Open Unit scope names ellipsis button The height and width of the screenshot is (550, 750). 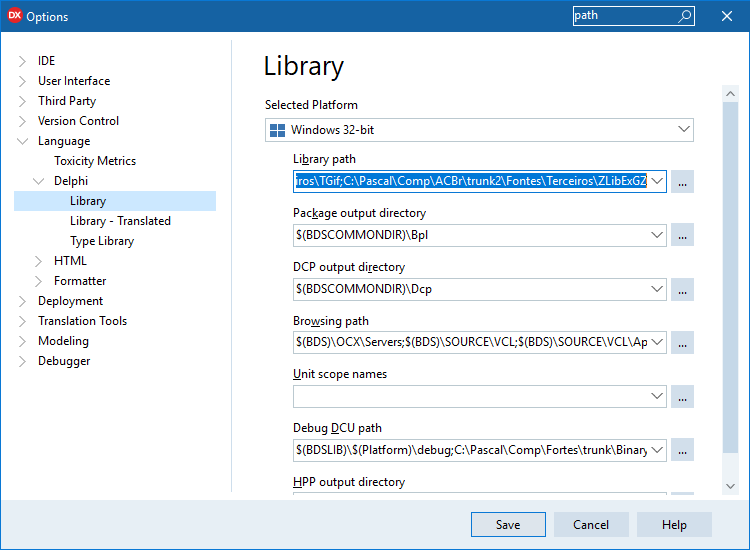point(682,396)
